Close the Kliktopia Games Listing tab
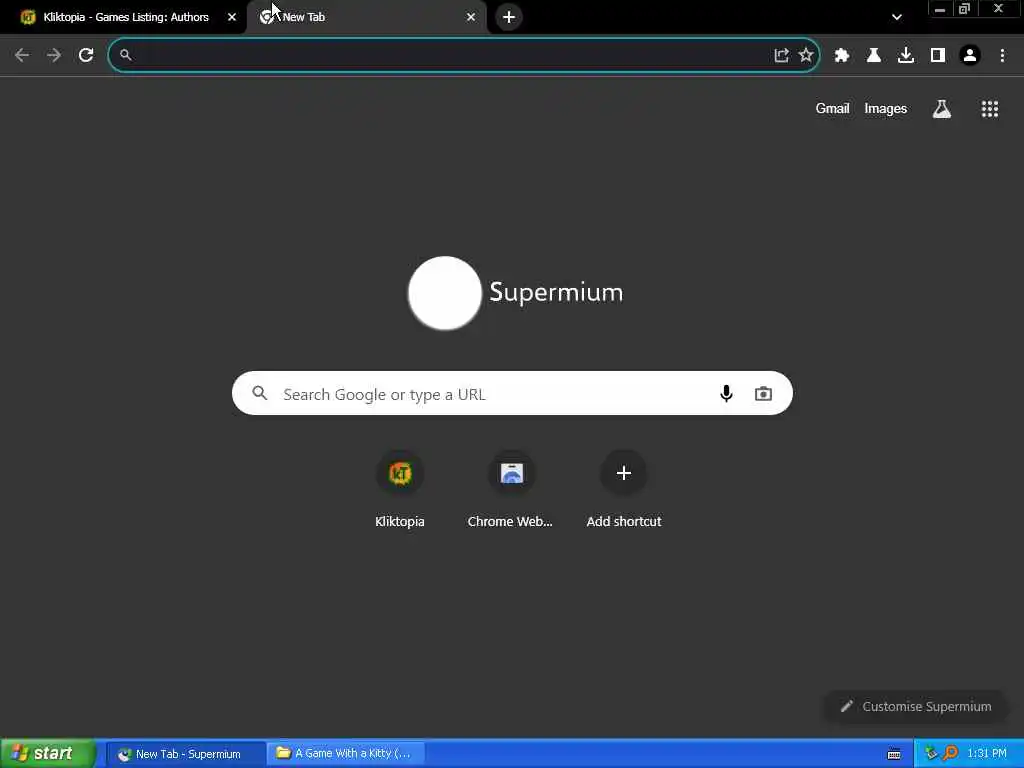The width and height of the screenshot is (1024, 768). (x=232, y=17)
